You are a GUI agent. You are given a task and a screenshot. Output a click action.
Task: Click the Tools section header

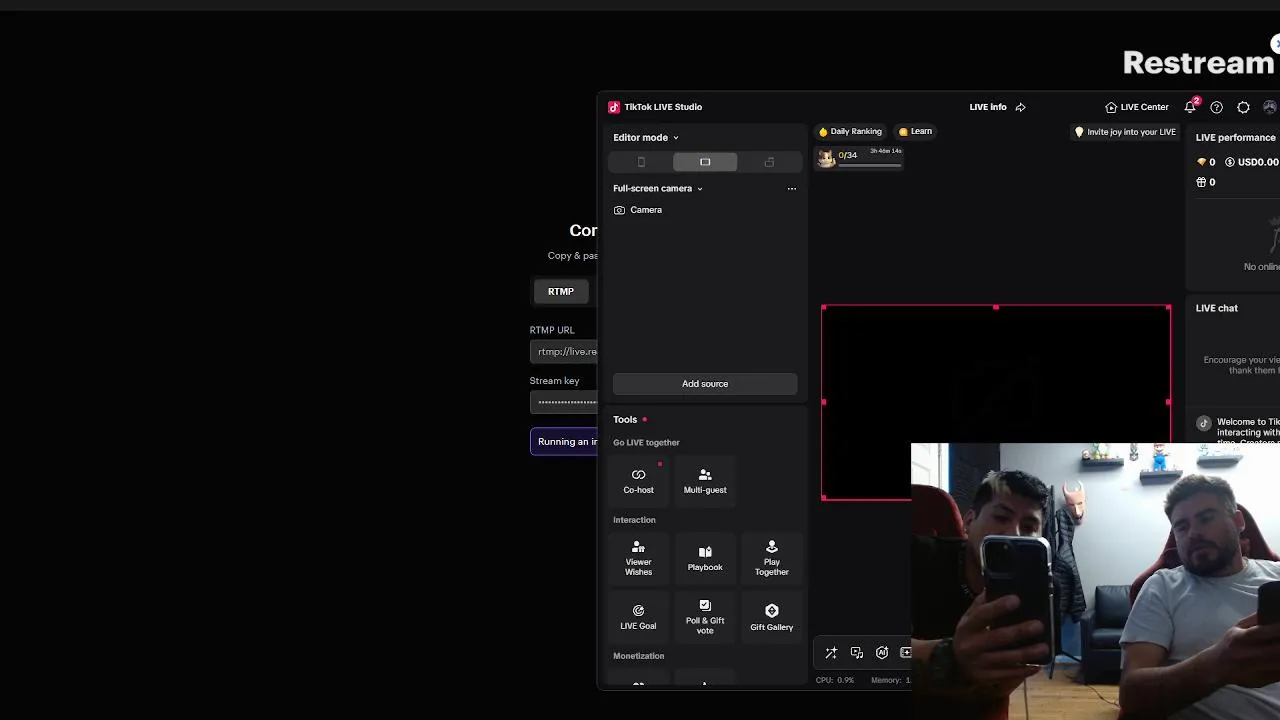[x=625, y=420]
